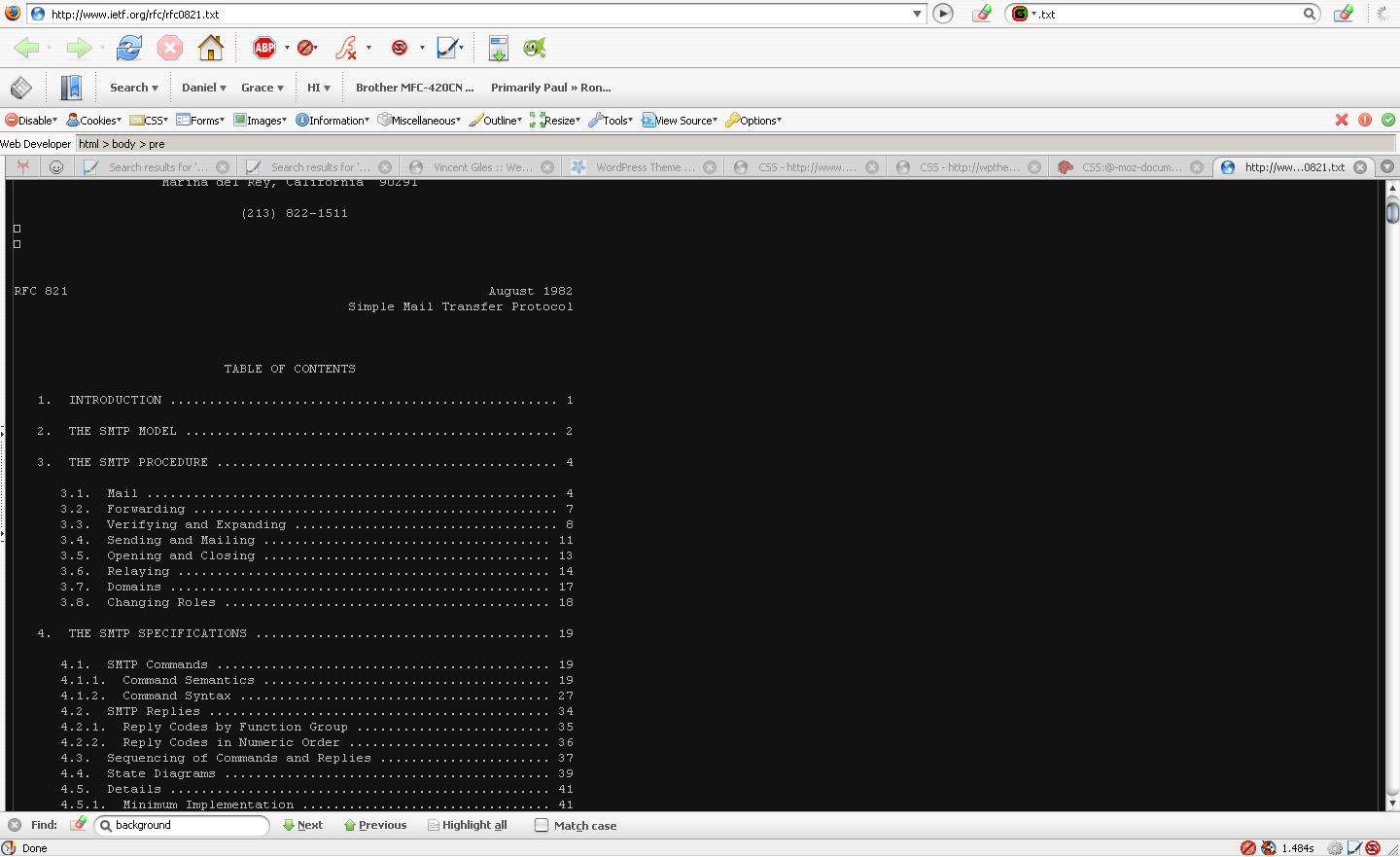Click Next in the find bar

(x=302, y=825)
